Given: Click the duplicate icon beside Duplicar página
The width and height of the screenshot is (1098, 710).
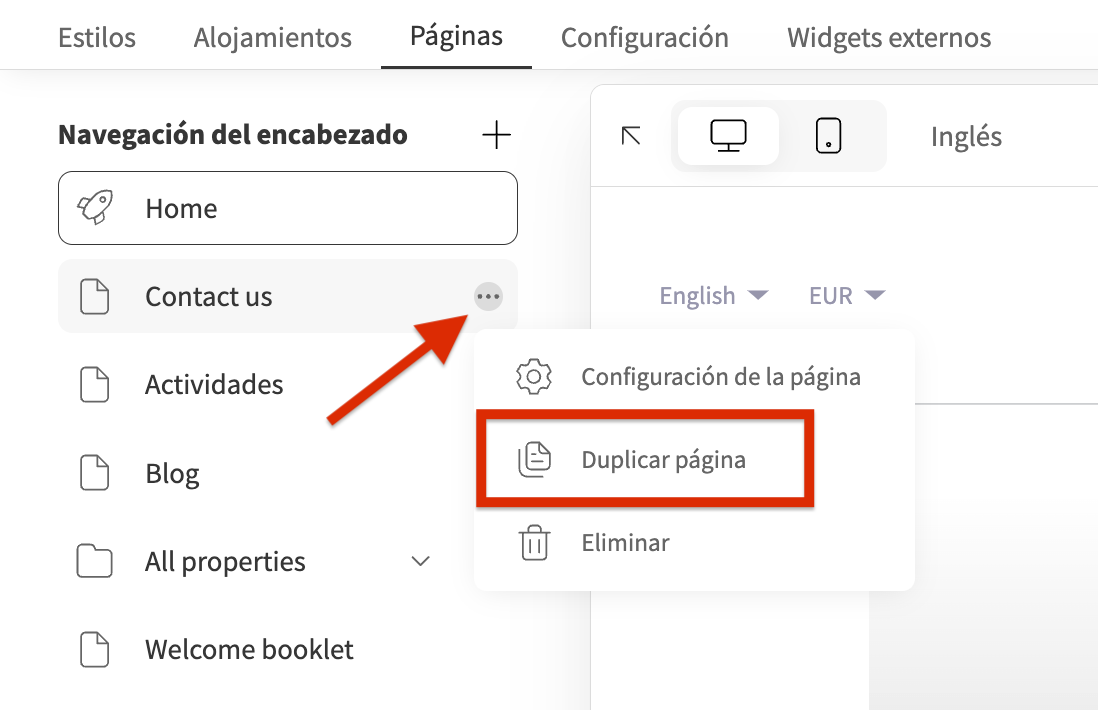Looking at the screenshot, I should 534,459.
